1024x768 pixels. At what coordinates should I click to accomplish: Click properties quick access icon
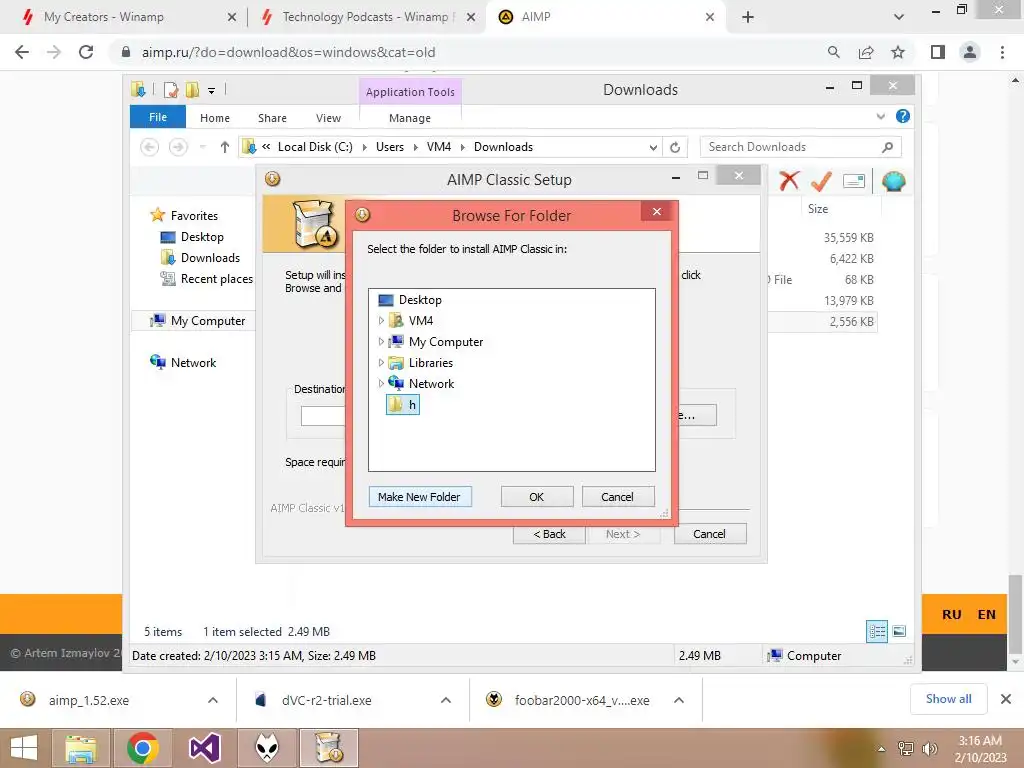171,90
